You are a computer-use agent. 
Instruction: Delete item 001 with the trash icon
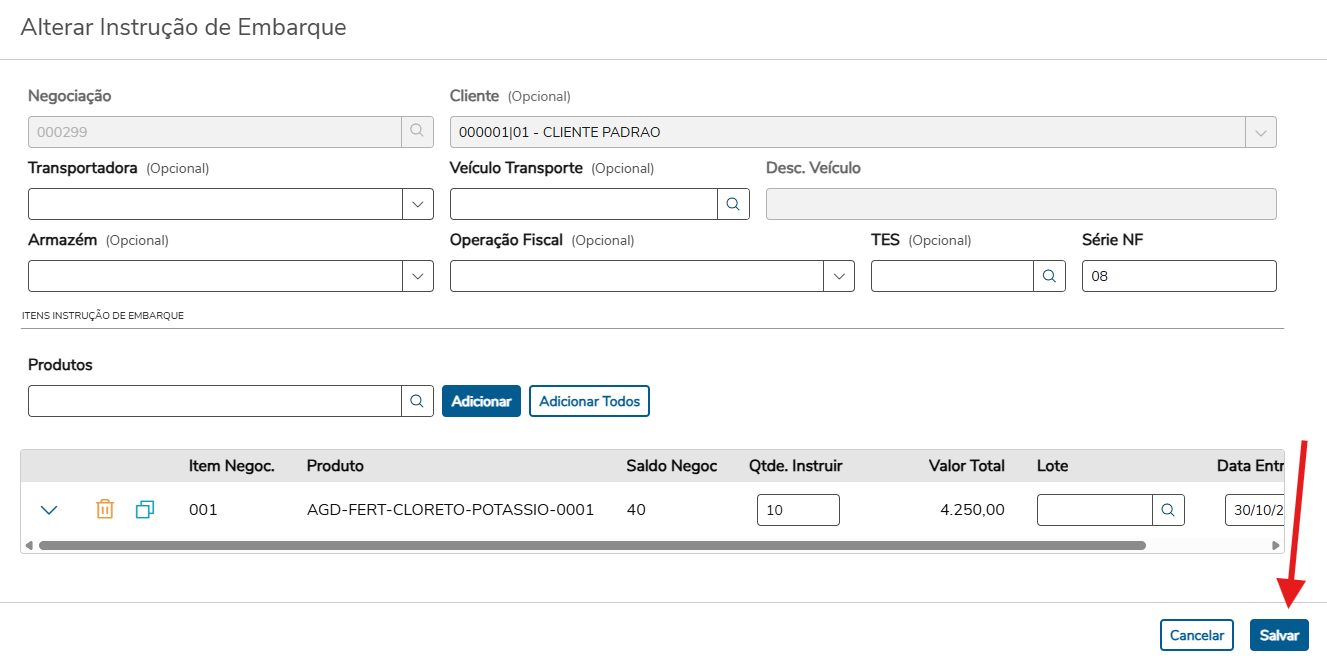[x=105, y=509]
